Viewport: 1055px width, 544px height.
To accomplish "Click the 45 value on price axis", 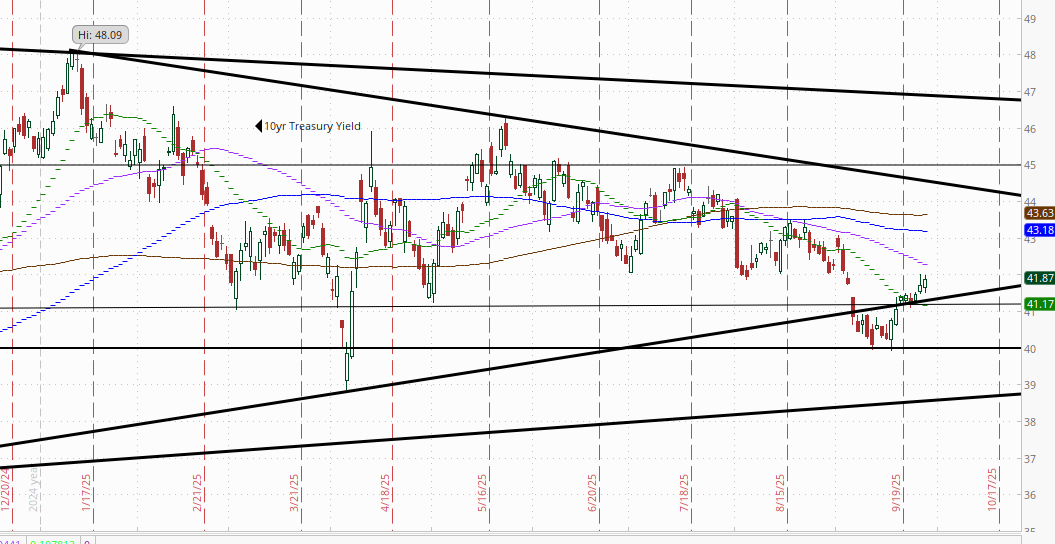I will pos(1029,165).
